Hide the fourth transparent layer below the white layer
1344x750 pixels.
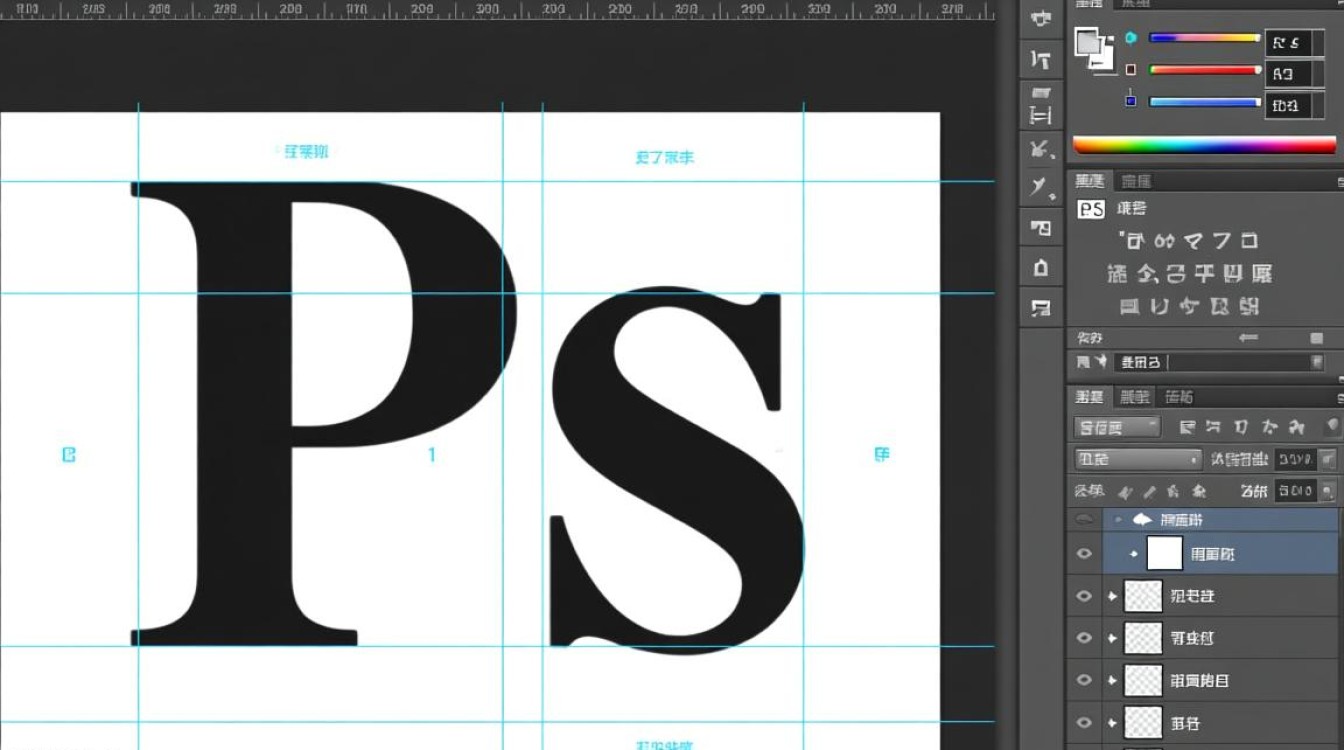click(1084, 722)
